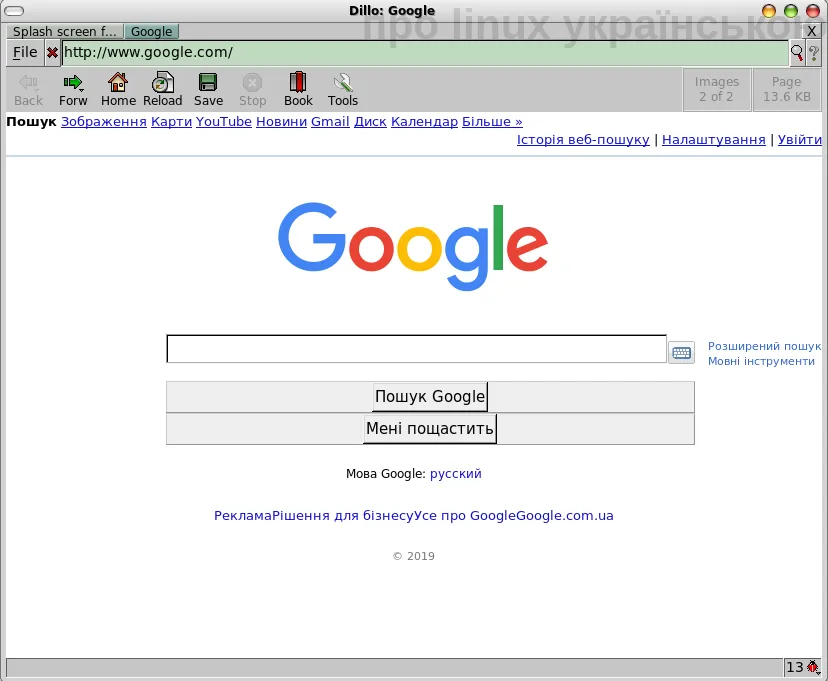
Task: Toggle the Images 2 of 2 panel
Action: tap(717, 89)
